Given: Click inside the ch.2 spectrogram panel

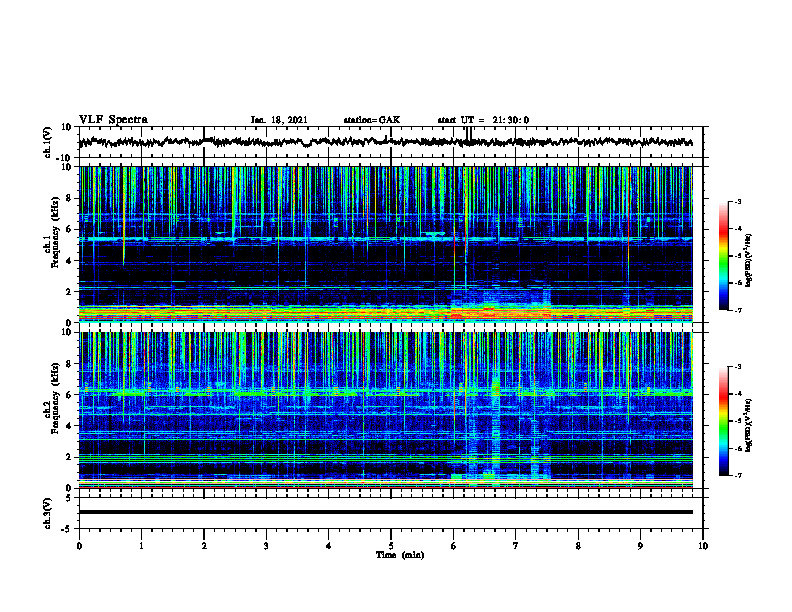Looking at the screenshot, I should click(386, 410).
